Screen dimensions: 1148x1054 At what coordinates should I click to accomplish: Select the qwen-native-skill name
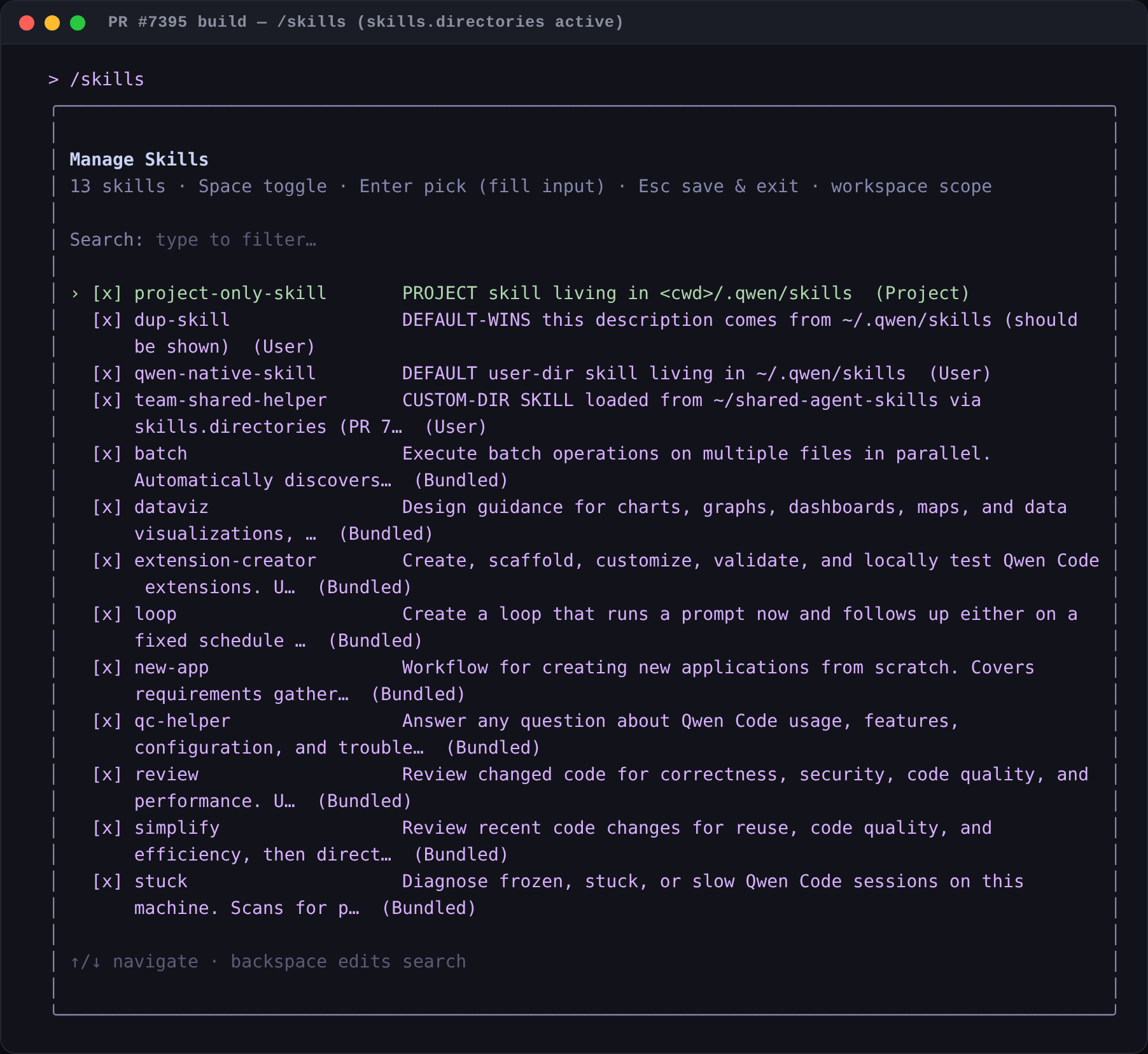[225, 374]
